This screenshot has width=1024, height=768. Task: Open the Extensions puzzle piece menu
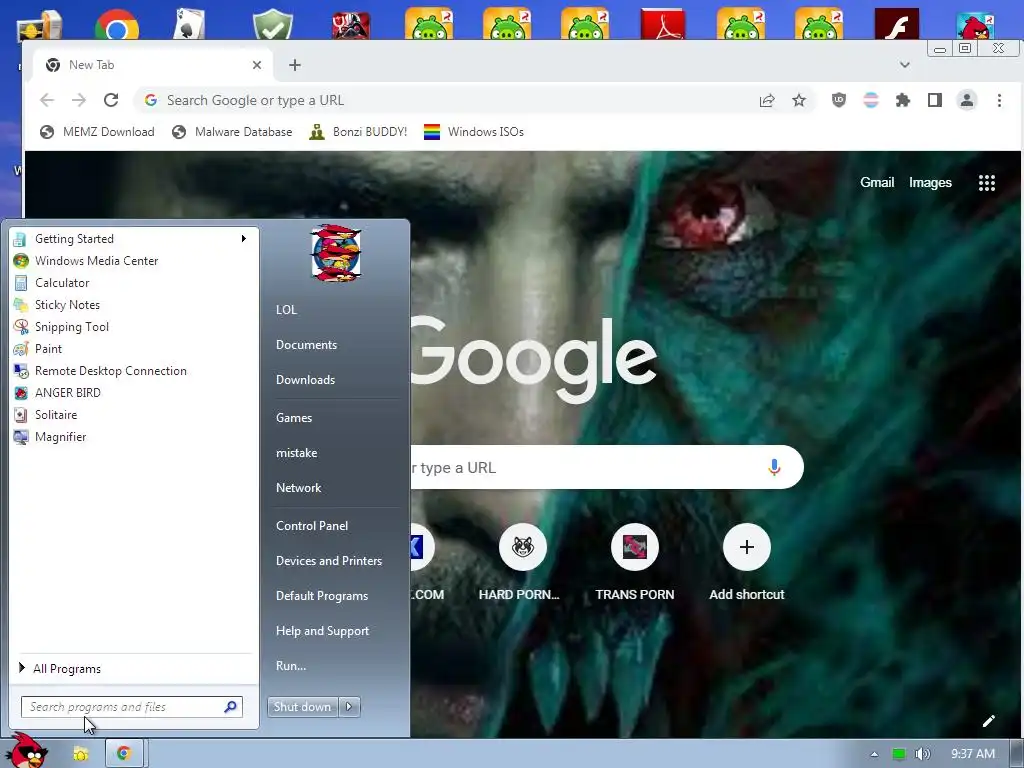point(903,100)
